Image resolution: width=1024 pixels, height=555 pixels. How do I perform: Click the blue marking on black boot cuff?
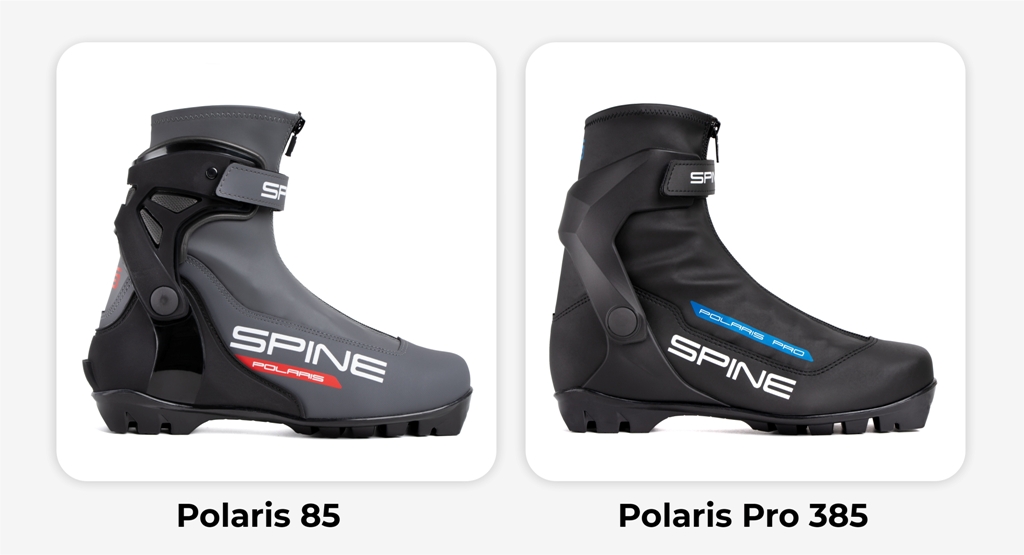[581, 149]
